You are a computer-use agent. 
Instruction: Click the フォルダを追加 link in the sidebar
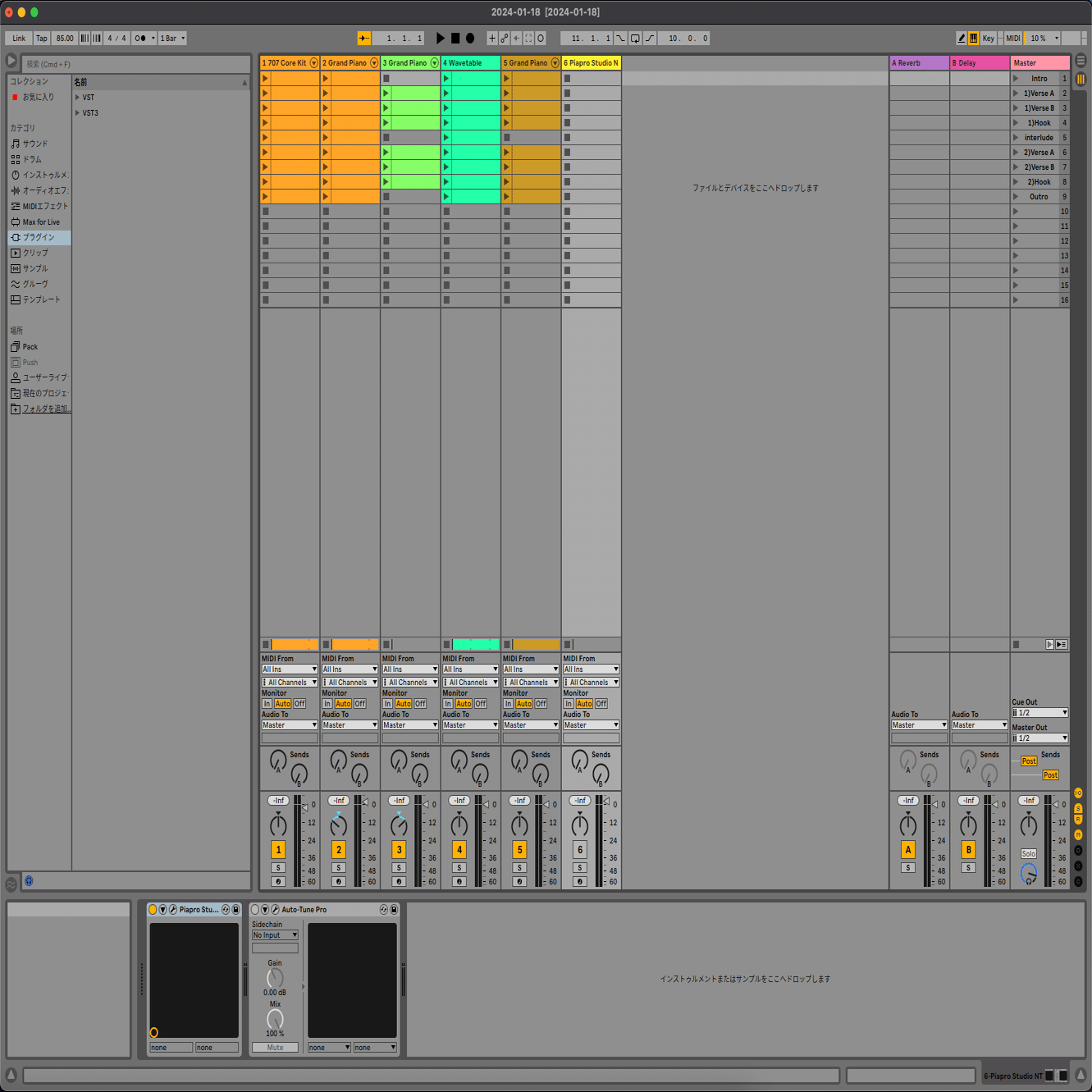[x=43, y=409]
